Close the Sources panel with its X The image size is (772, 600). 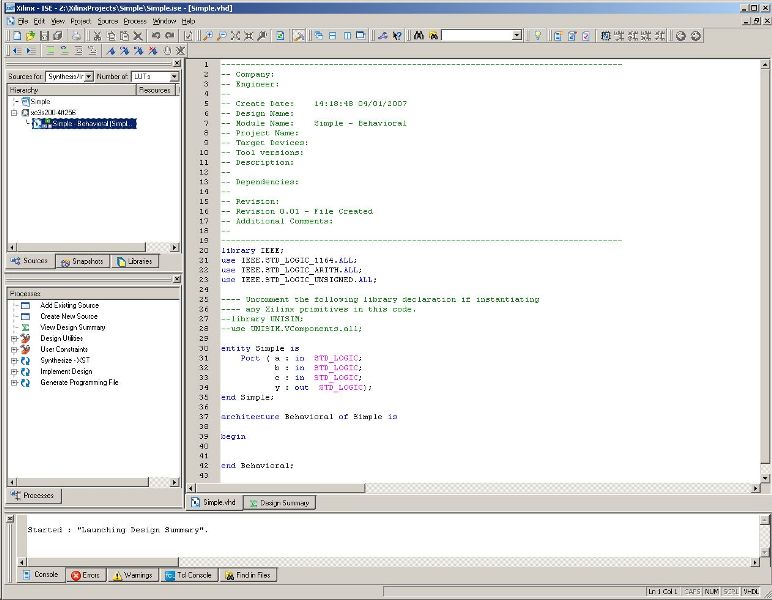[x=177, y=63]
